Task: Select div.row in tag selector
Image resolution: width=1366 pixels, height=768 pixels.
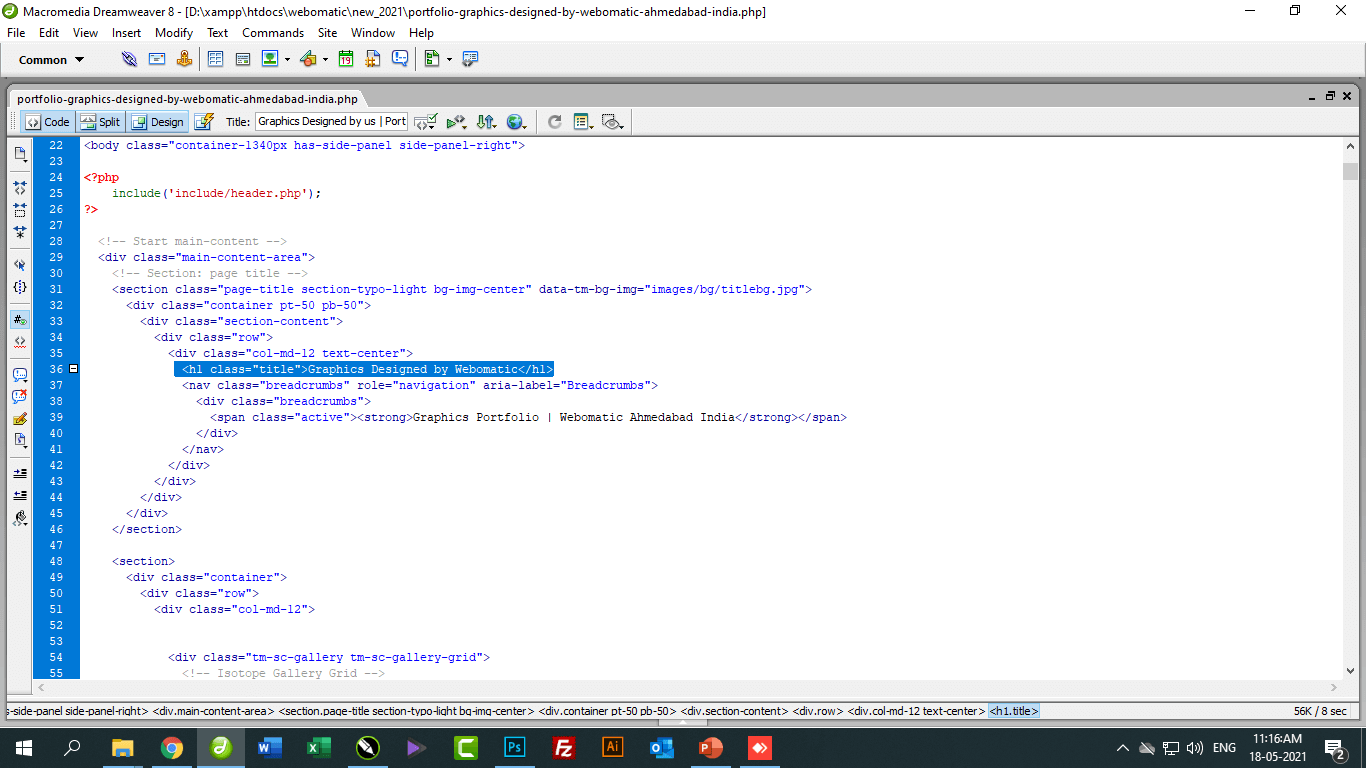Action: click(x=818, y=711)
